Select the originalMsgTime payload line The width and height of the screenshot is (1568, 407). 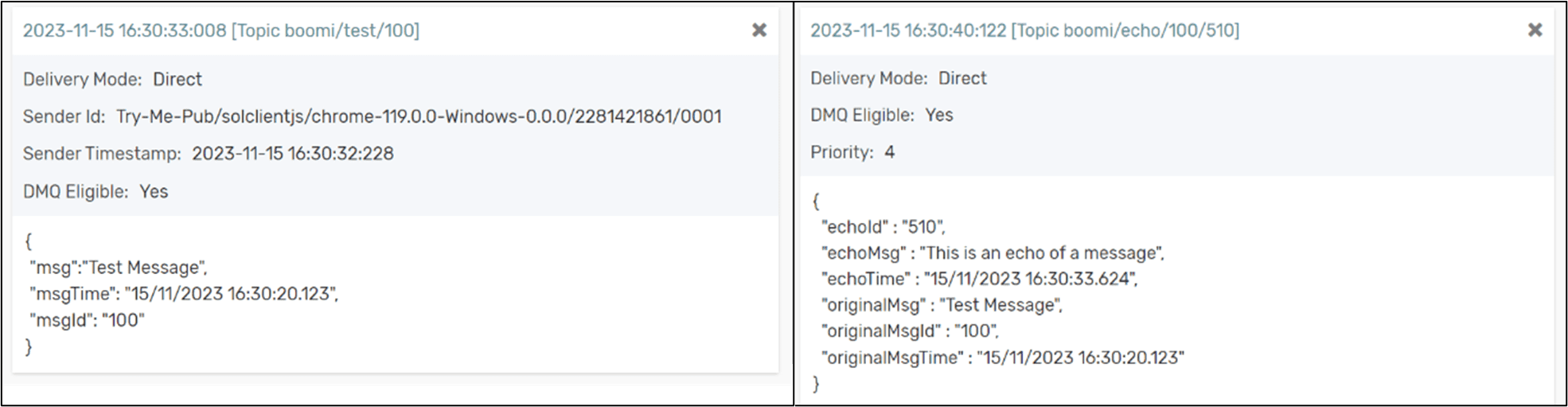click(x=1003, y=358)
